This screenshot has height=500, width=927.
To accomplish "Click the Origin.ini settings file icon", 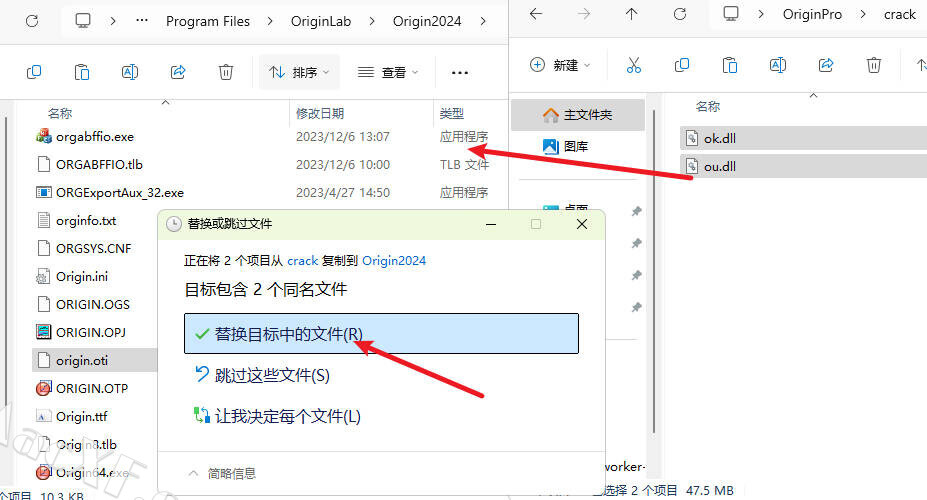I will [x=44, y=277].
